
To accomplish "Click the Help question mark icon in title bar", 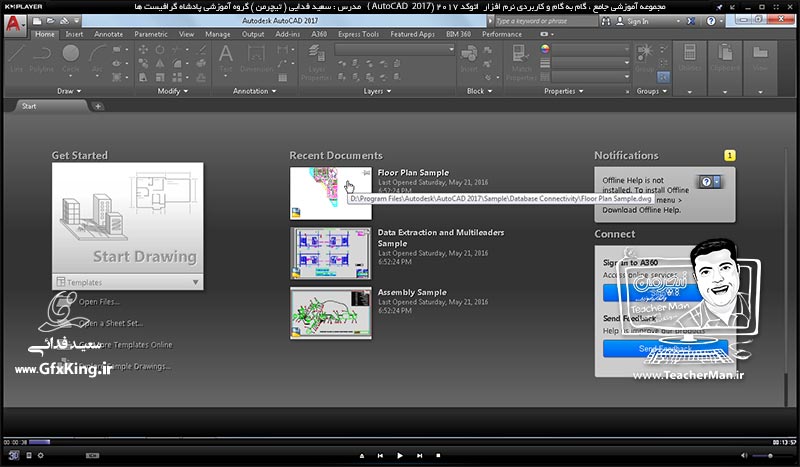I will point(711,21).
